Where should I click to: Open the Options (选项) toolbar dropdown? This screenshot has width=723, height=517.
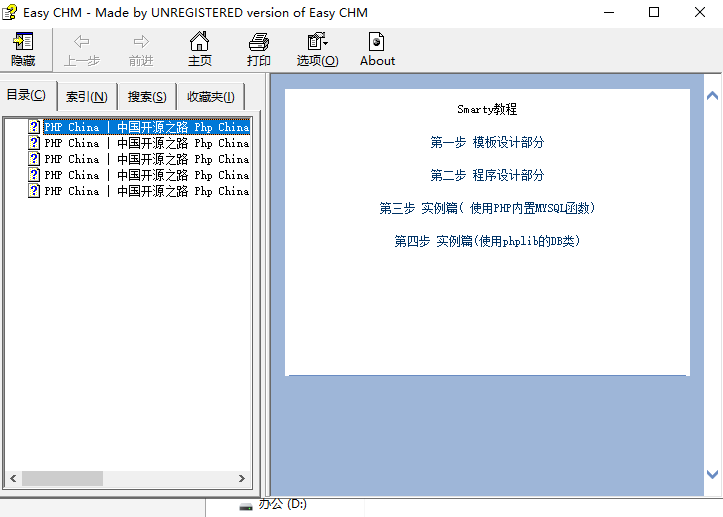(x=318, y=49)
